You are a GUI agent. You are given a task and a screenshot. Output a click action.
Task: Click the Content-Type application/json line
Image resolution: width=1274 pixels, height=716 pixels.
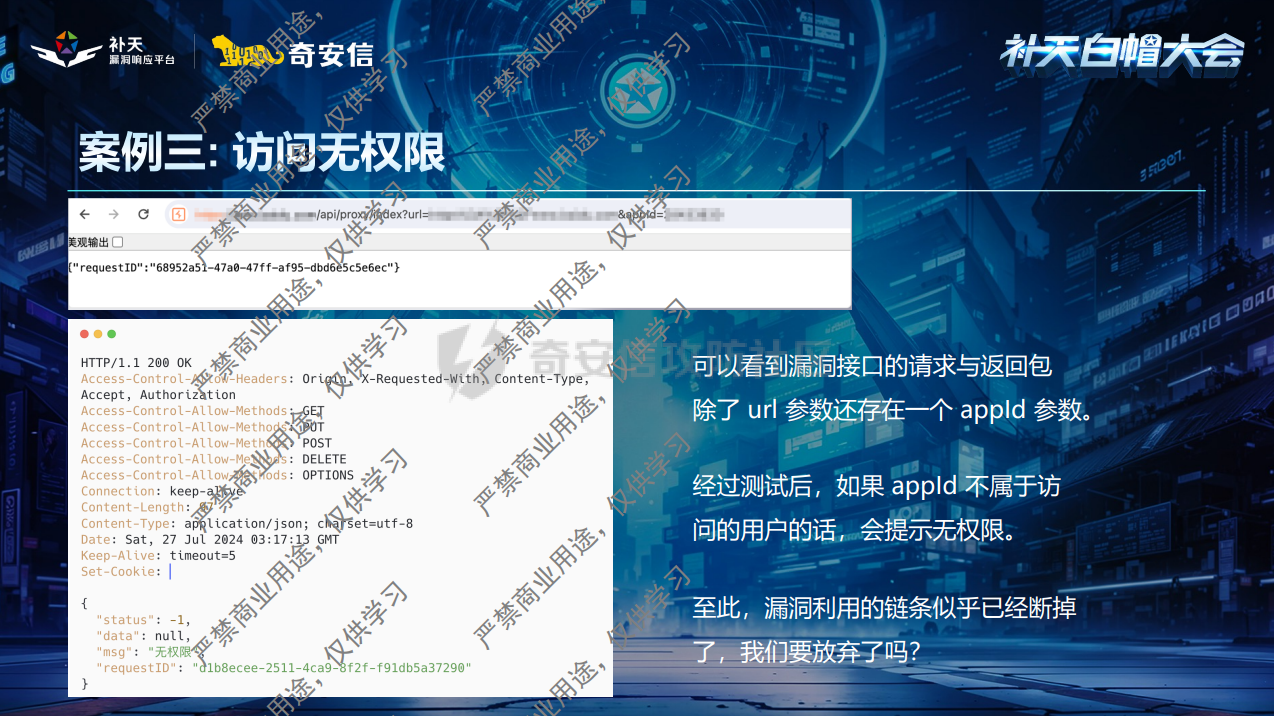point(247,523)
